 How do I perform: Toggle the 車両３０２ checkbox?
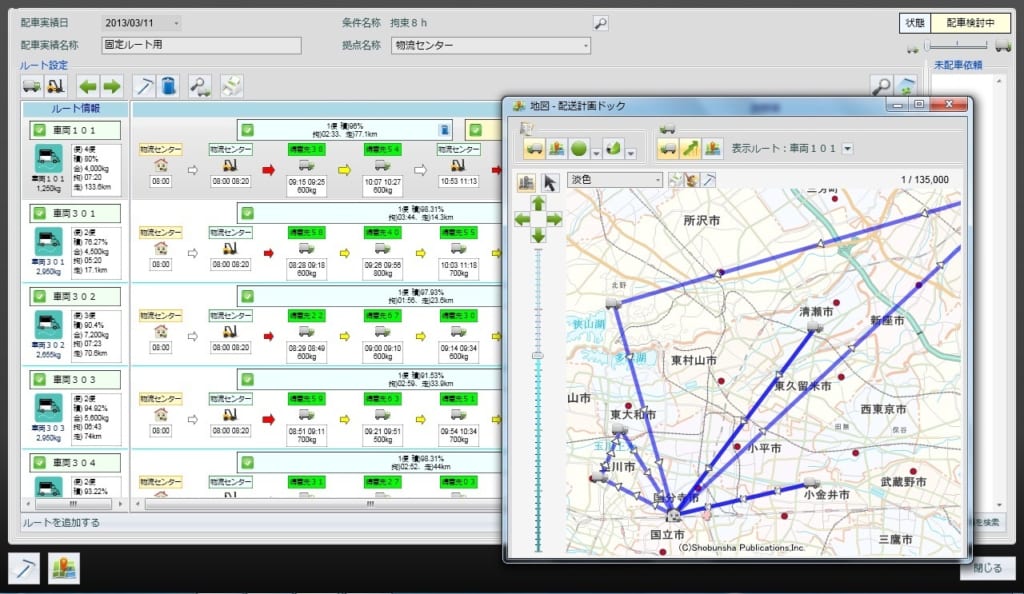click(x=39, y=296)
